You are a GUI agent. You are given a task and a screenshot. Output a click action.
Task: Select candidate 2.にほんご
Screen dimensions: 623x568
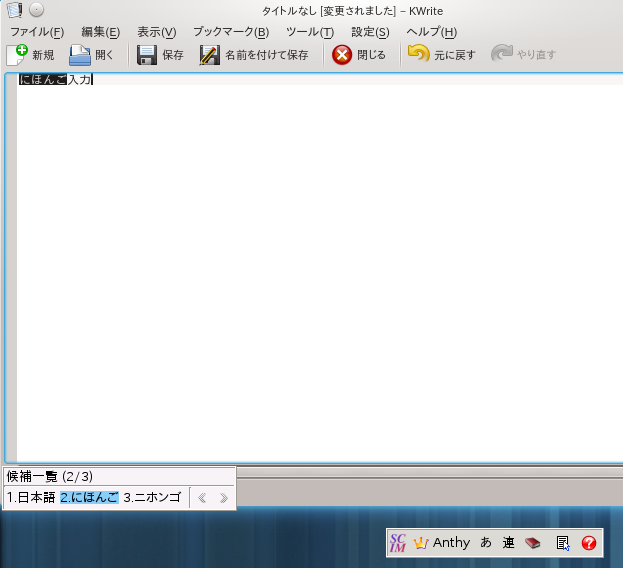tap(89, 497)
